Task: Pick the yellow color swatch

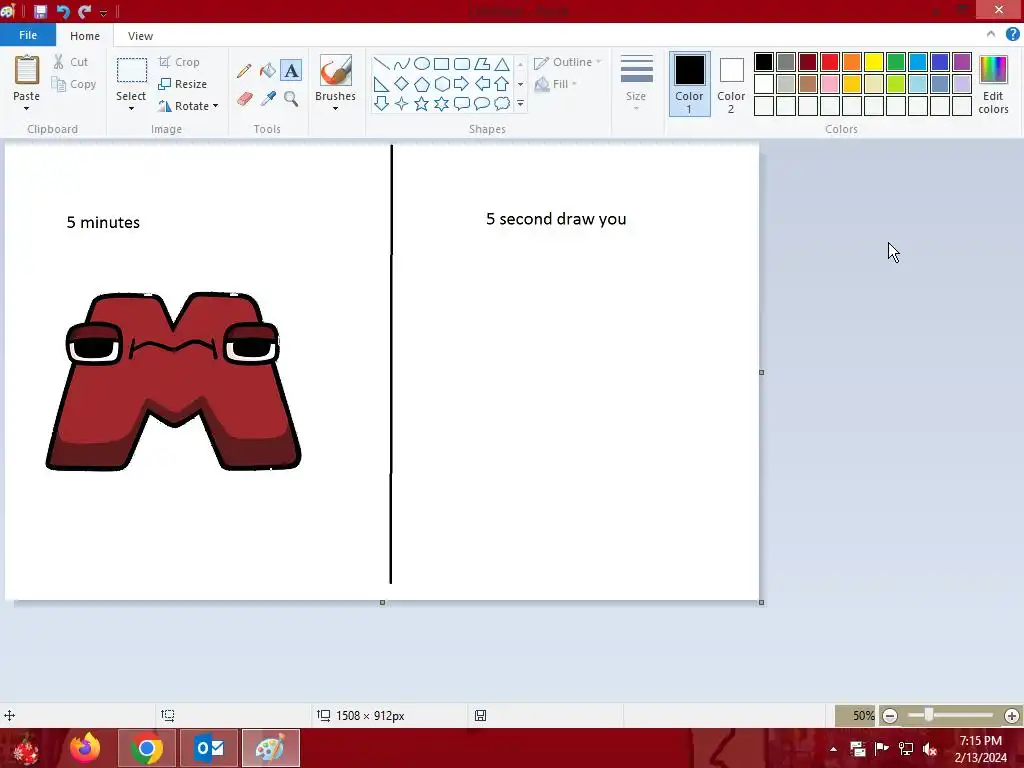Action: [x=874, y=62]
